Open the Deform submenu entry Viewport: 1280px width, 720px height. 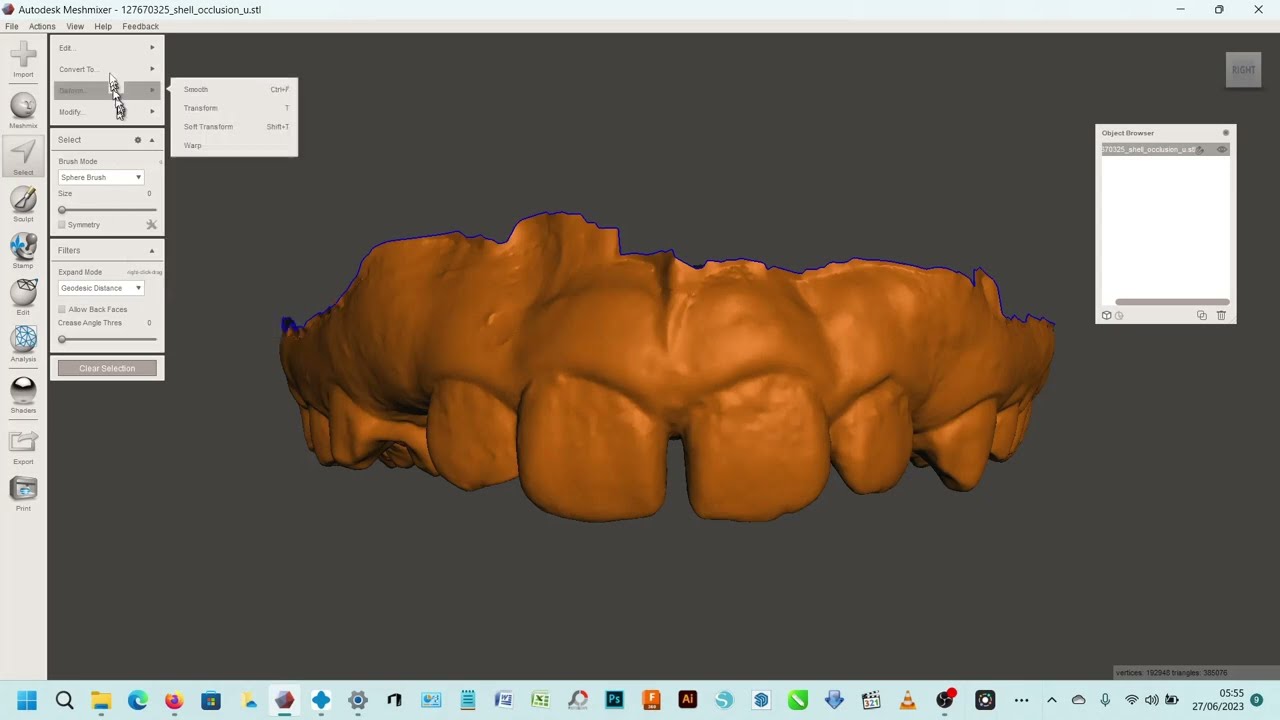tap(107, 91)
